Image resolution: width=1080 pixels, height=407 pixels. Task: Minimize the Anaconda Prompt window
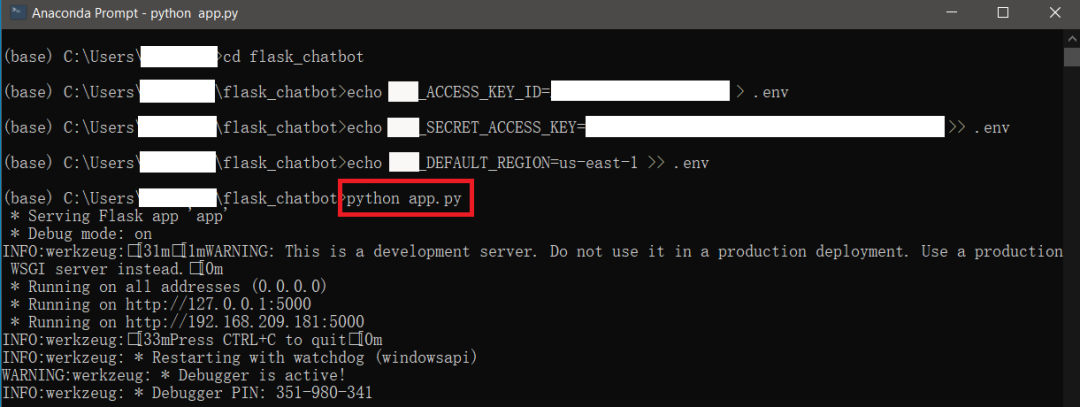(951, 12)
